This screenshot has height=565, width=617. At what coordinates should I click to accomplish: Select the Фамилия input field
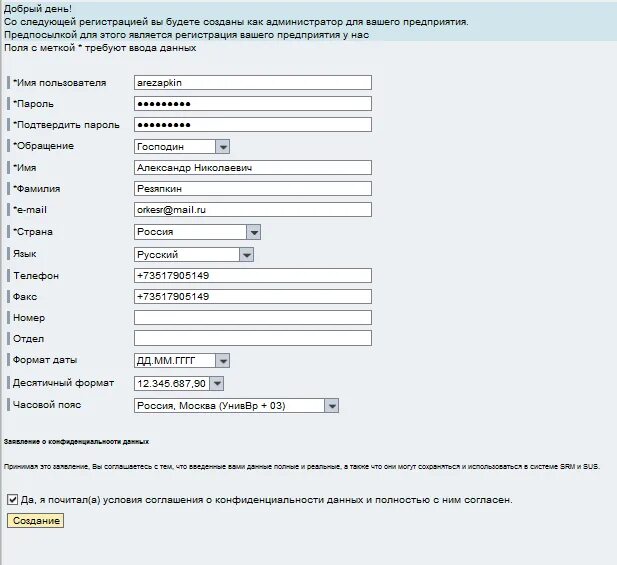pos(252,189)
